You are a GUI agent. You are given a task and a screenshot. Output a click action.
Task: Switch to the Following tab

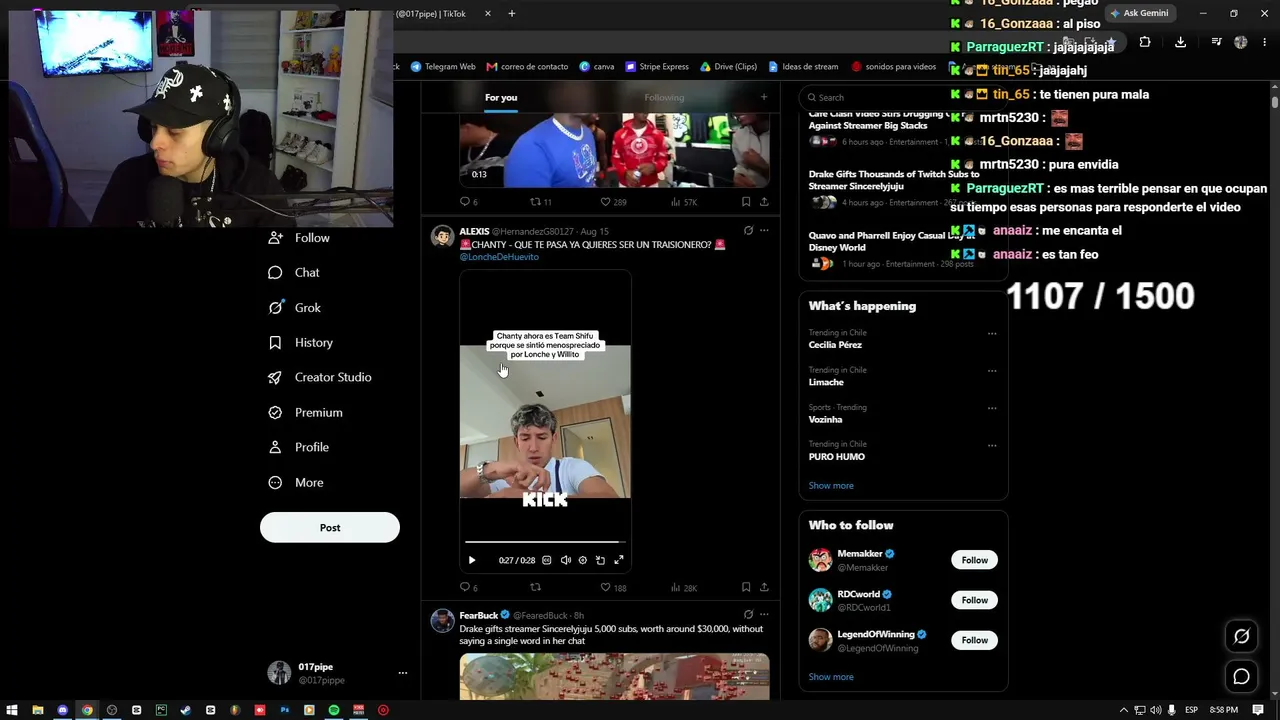coord(664,97)
